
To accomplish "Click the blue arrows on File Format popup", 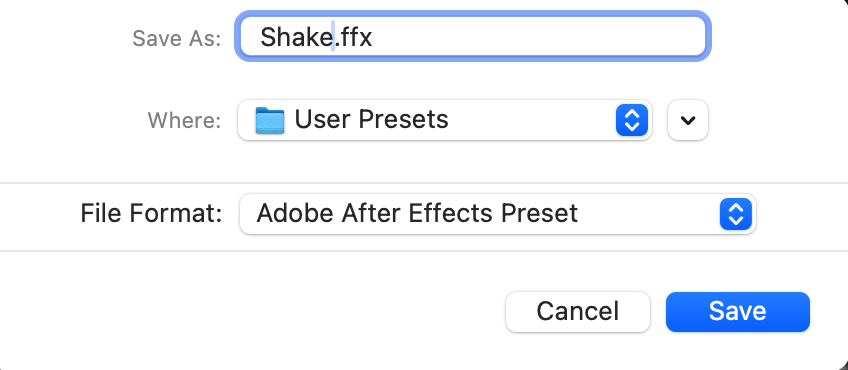I will point(736,214).
